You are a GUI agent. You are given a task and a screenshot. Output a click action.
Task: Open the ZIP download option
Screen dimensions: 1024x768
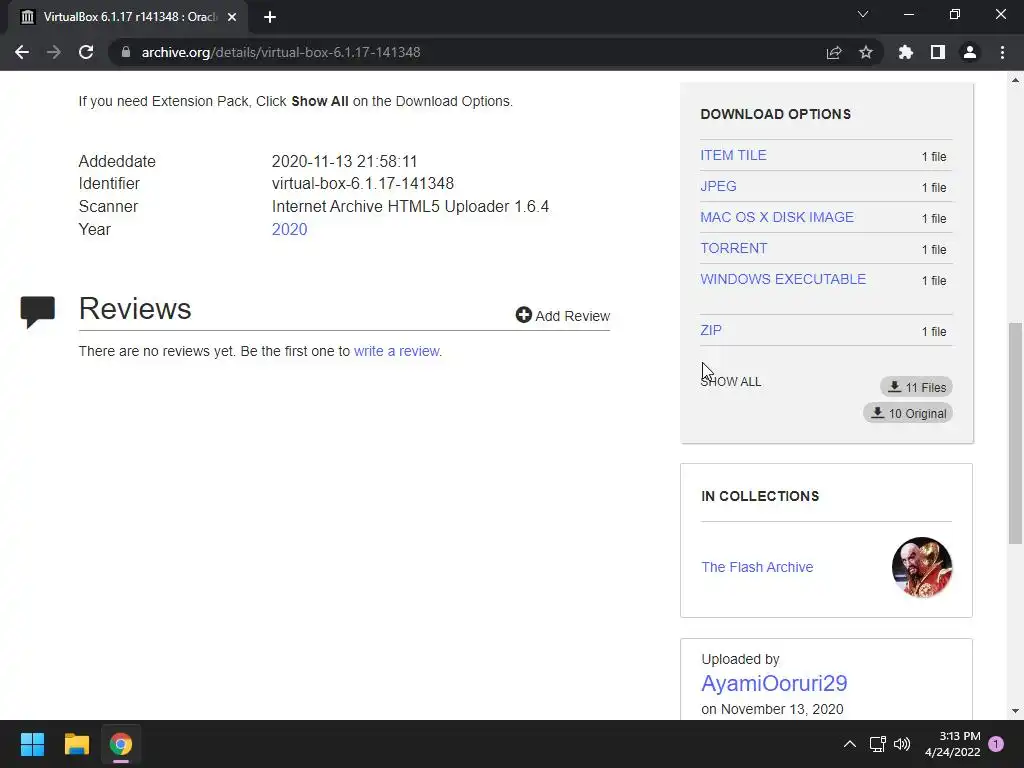(711, 330)
